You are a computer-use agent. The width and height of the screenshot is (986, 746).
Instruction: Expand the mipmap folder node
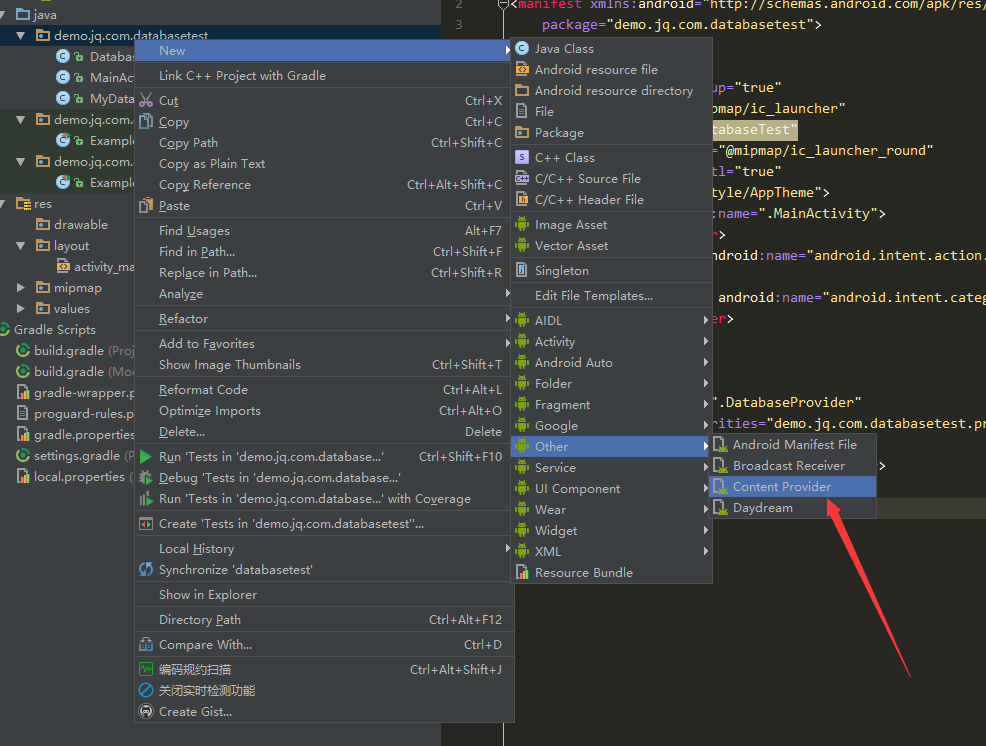click(21, 287)
